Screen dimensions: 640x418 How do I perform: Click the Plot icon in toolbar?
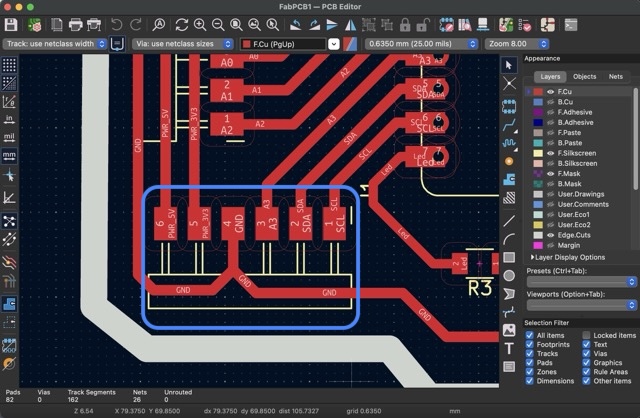pyautogui.click(x=94, y=25)
